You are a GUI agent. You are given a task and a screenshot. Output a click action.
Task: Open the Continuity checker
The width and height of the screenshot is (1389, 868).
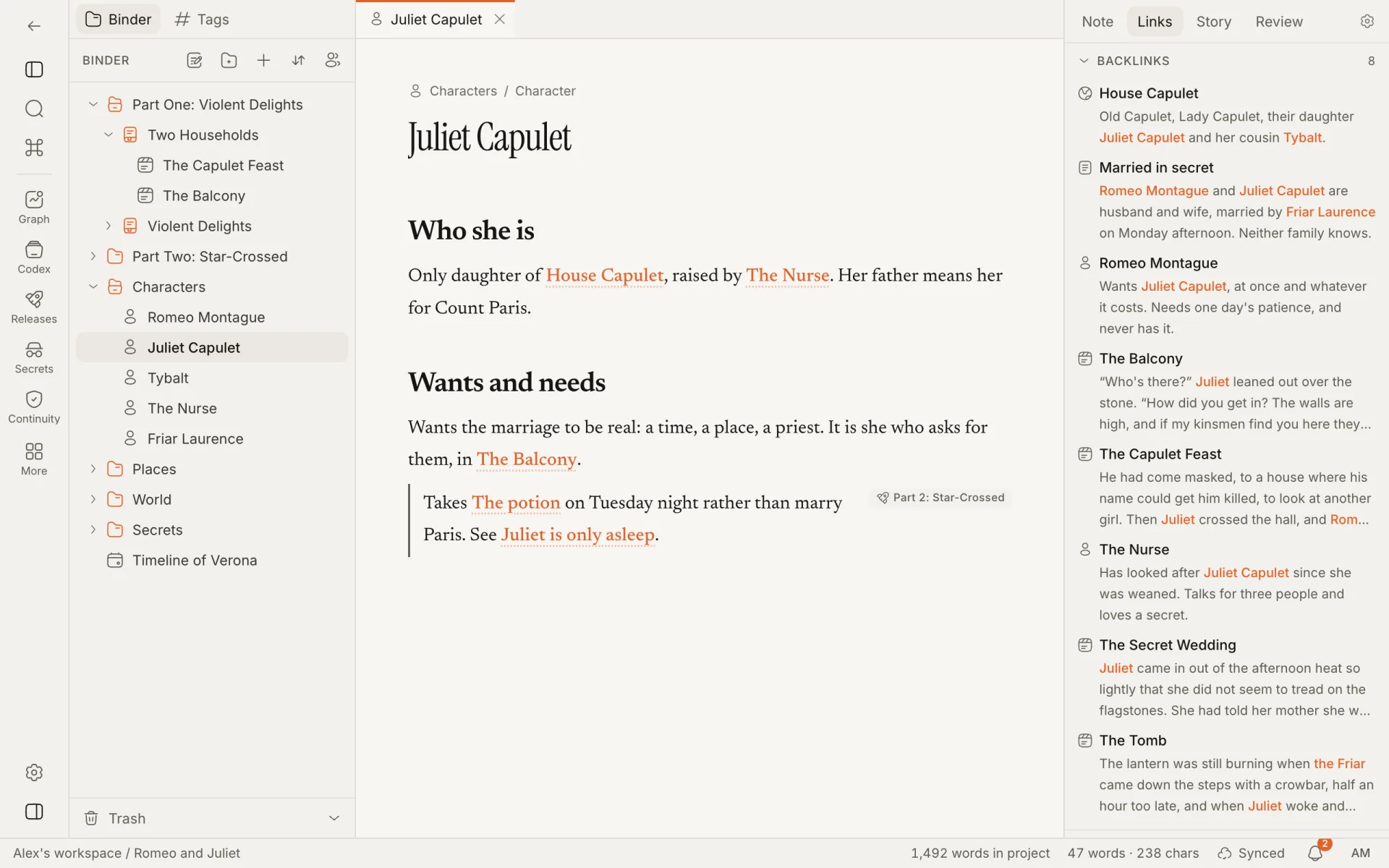34,407
